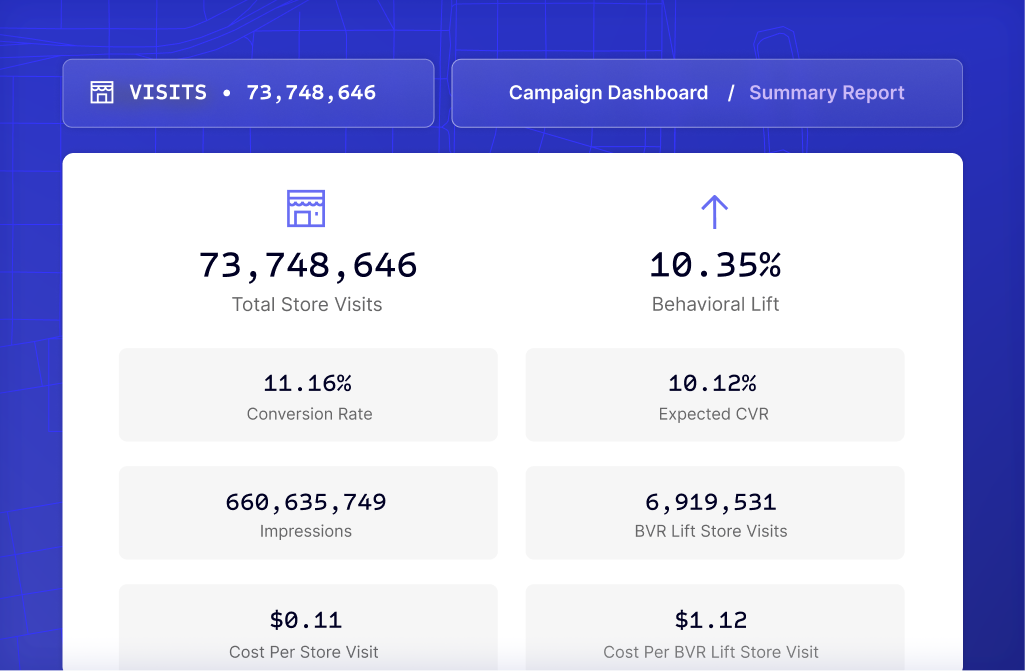
Task: Click the $1.12 Cost Per BVR Lift card
Action: [x=714, y=627]
